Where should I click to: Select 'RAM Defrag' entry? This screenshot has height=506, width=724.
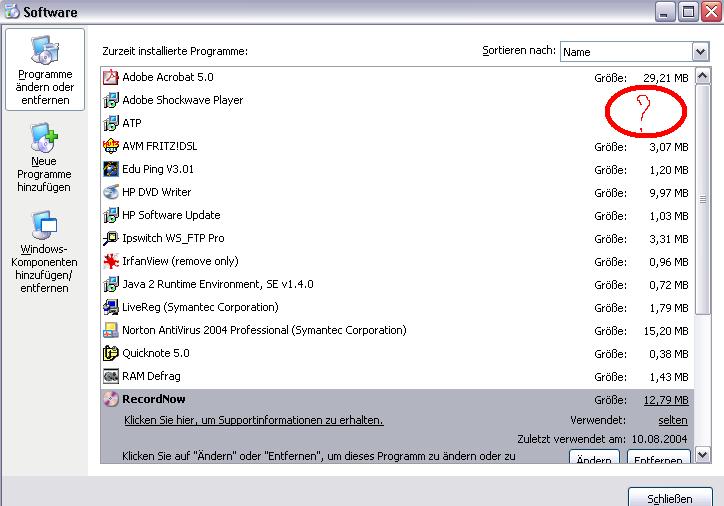coord(397,376)
